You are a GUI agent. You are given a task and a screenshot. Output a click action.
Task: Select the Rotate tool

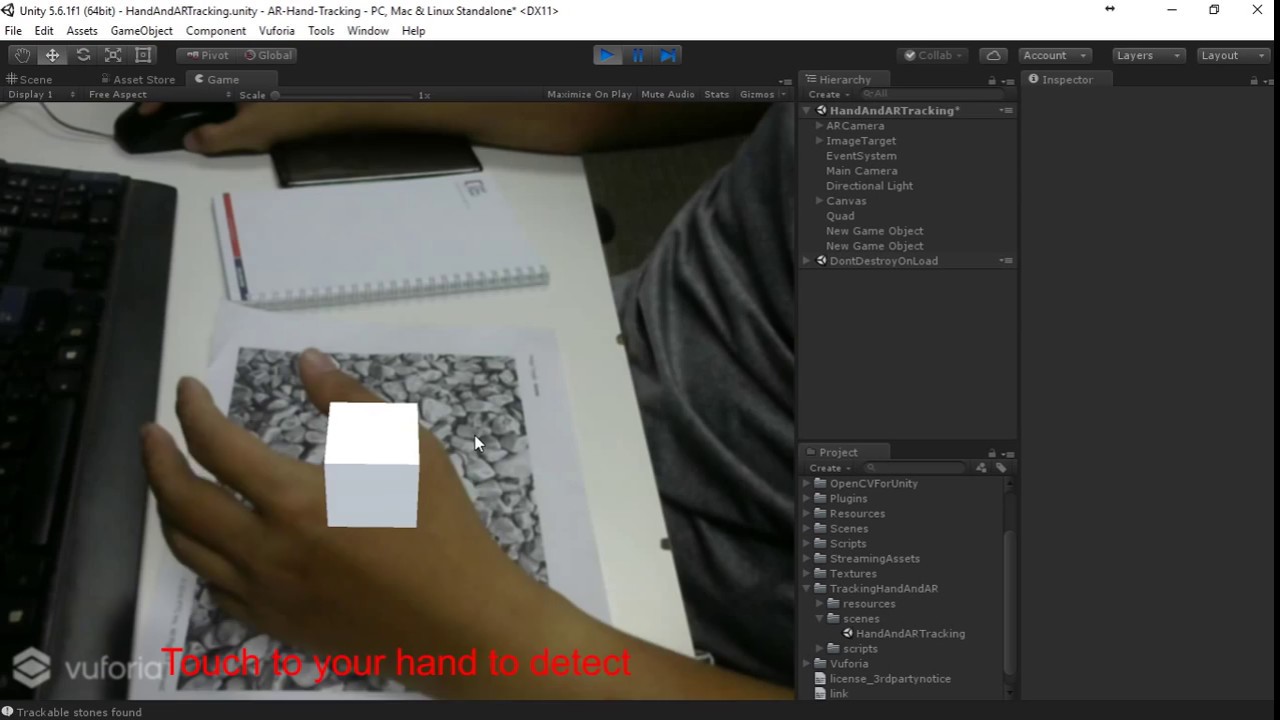pos(83,55)
